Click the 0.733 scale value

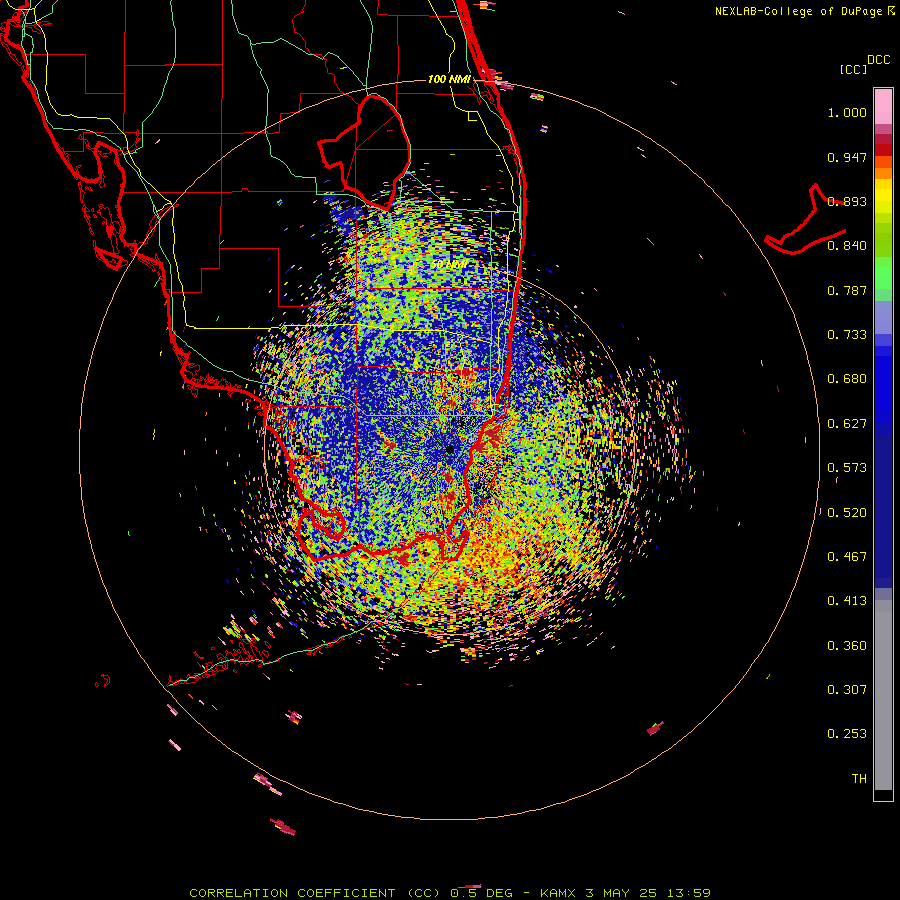click(847, 335)
